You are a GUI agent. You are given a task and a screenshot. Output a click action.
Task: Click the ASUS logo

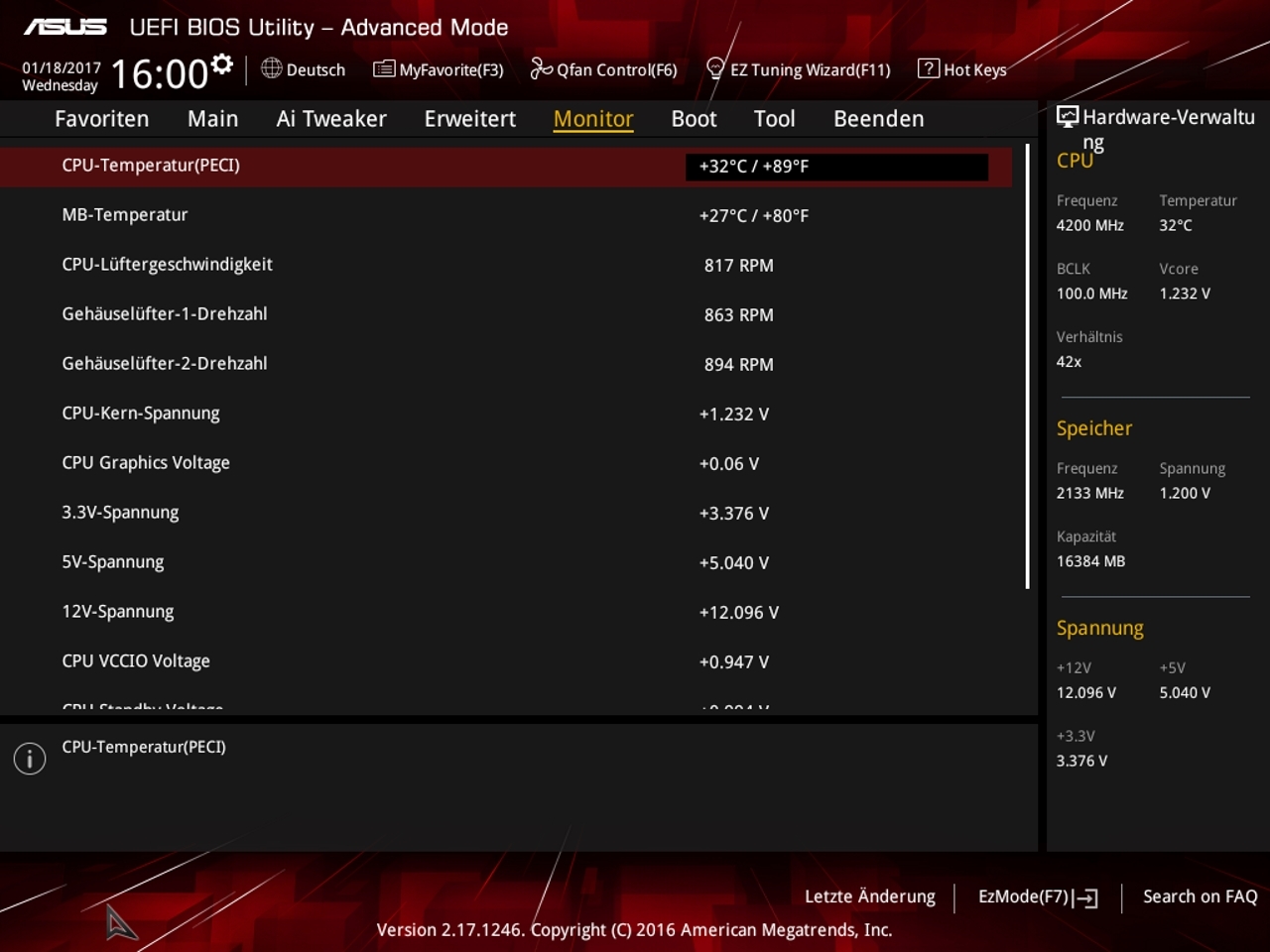(x=65, y=27)
